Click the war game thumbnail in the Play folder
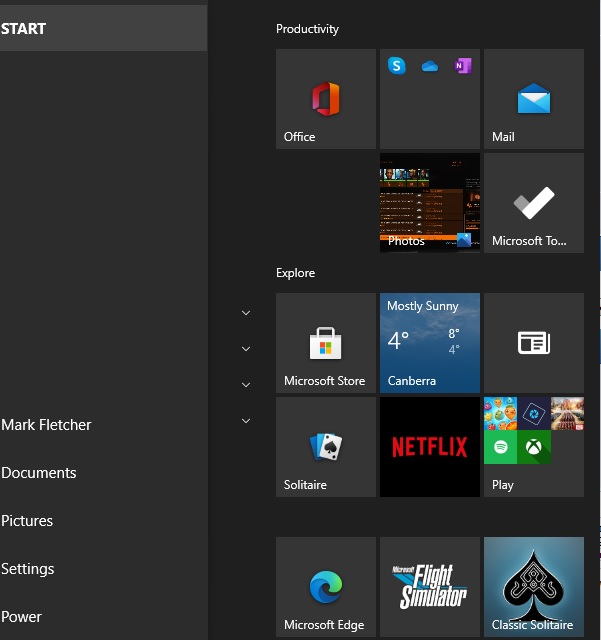This screenshot has height=640, width=601. click(x=567, y=413)
